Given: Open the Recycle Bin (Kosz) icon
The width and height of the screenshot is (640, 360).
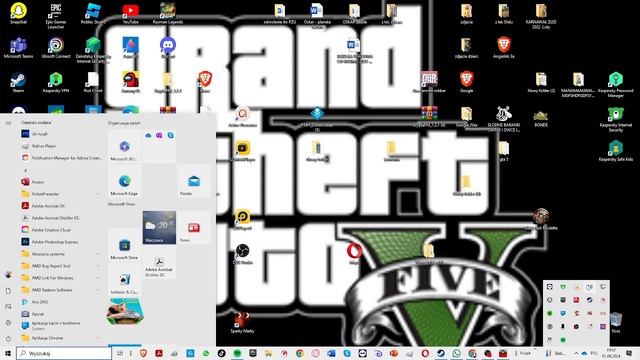Looking at the screenshot, I should pyautogui.click(x=616, y=322).
